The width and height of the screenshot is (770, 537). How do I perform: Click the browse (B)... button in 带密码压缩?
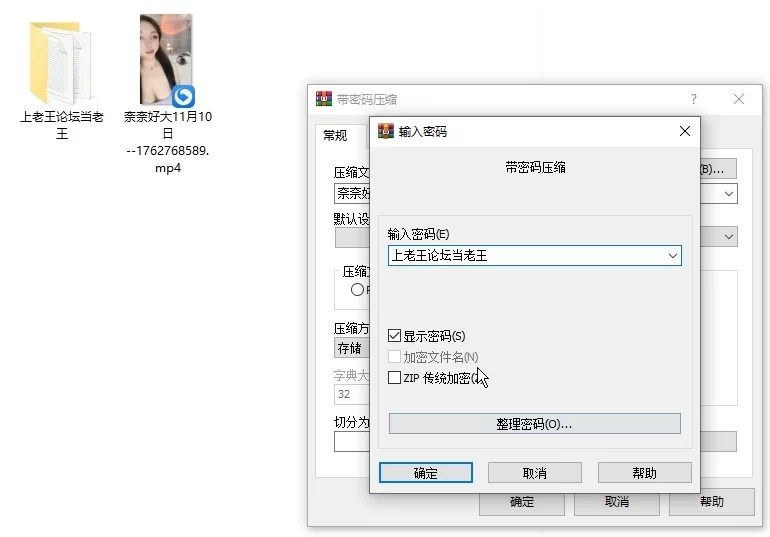pos(717,169)
